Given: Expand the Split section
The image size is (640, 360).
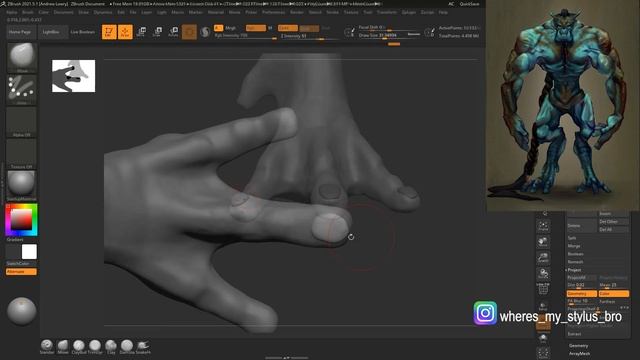Looking at the screenshot, I should click(572, 238).
